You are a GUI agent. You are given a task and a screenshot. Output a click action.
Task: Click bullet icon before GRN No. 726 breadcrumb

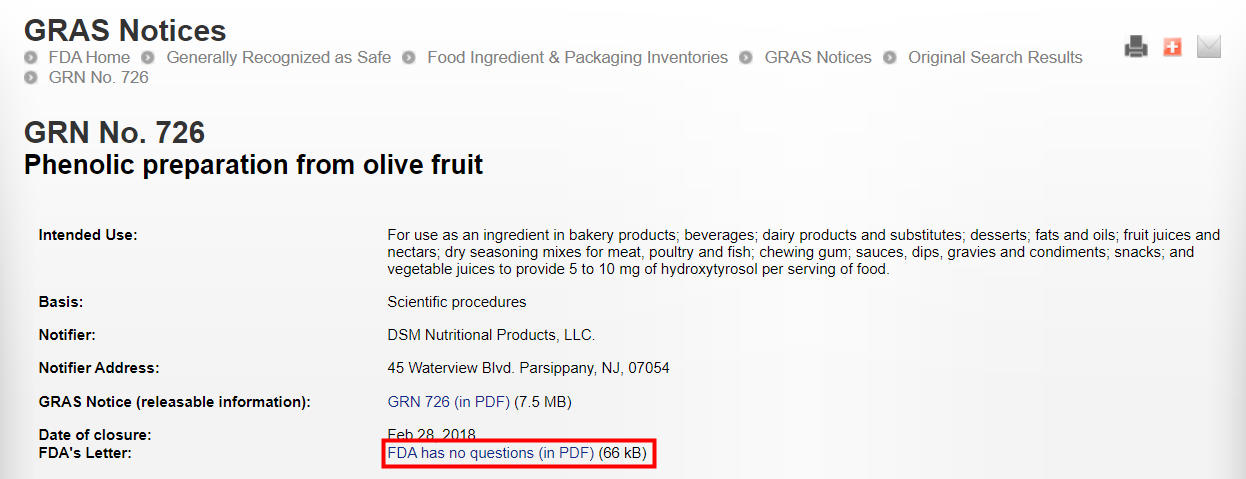[31, 78]
